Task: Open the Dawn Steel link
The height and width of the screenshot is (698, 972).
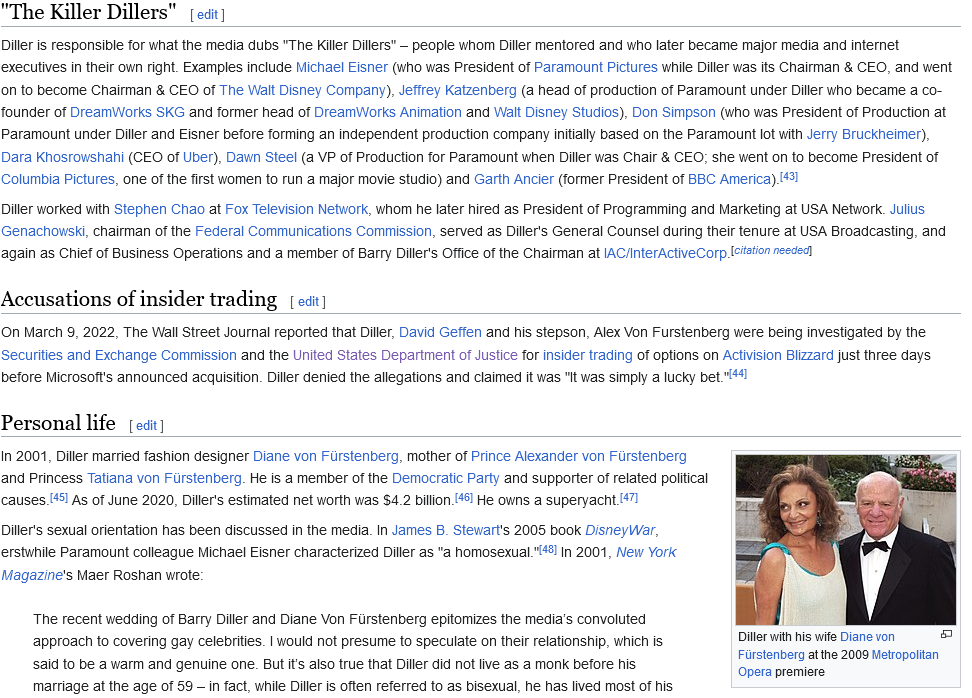Action: 261,157
